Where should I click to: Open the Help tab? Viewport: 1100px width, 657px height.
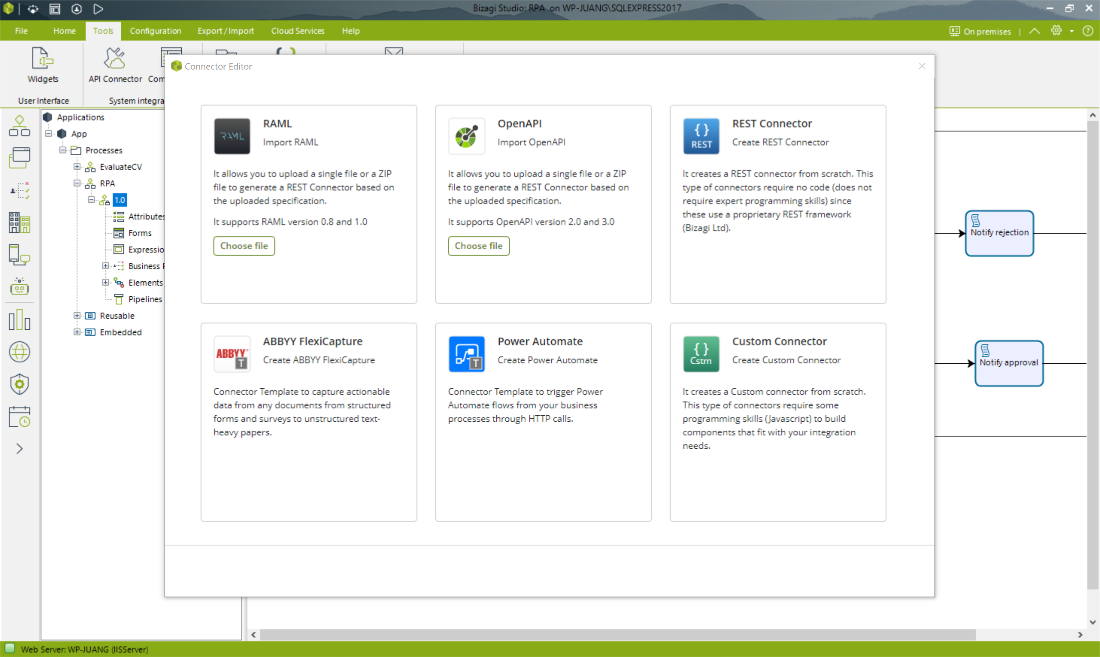tap(351, 31)
